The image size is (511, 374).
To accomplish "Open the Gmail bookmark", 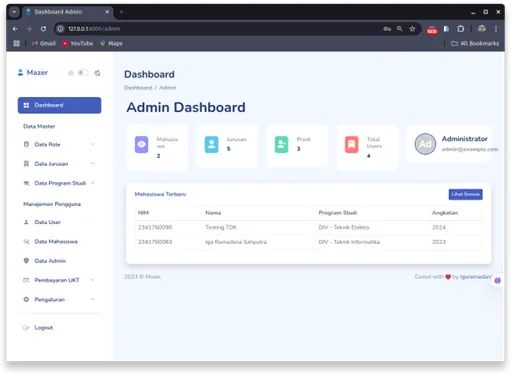I will (44, 43).
